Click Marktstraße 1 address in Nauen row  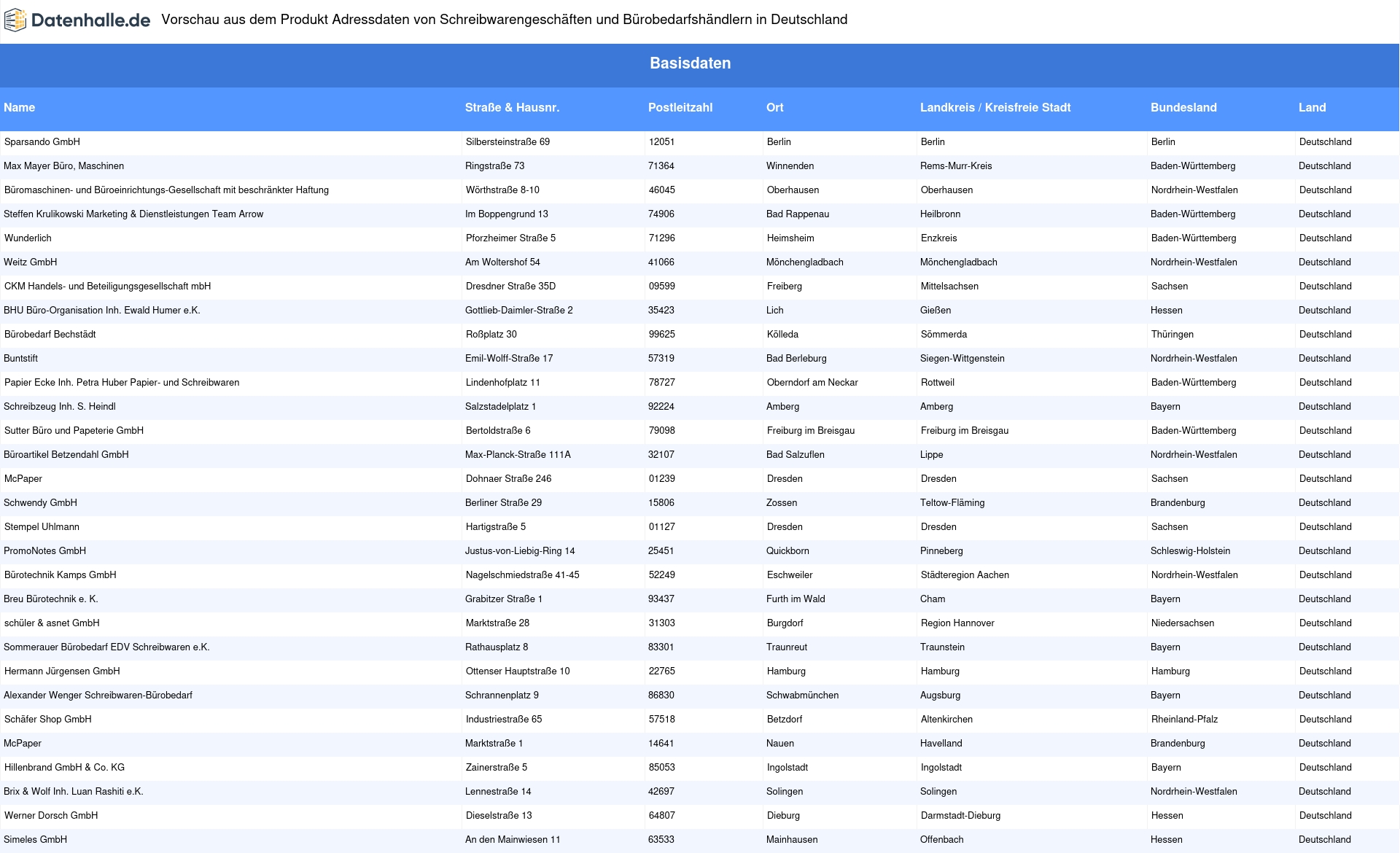pos(494,744)
